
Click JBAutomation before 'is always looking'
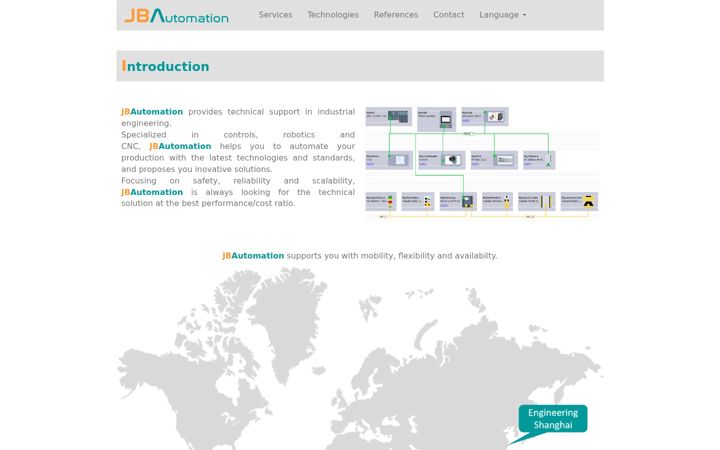pyautogui.click(x=152, y=192)
